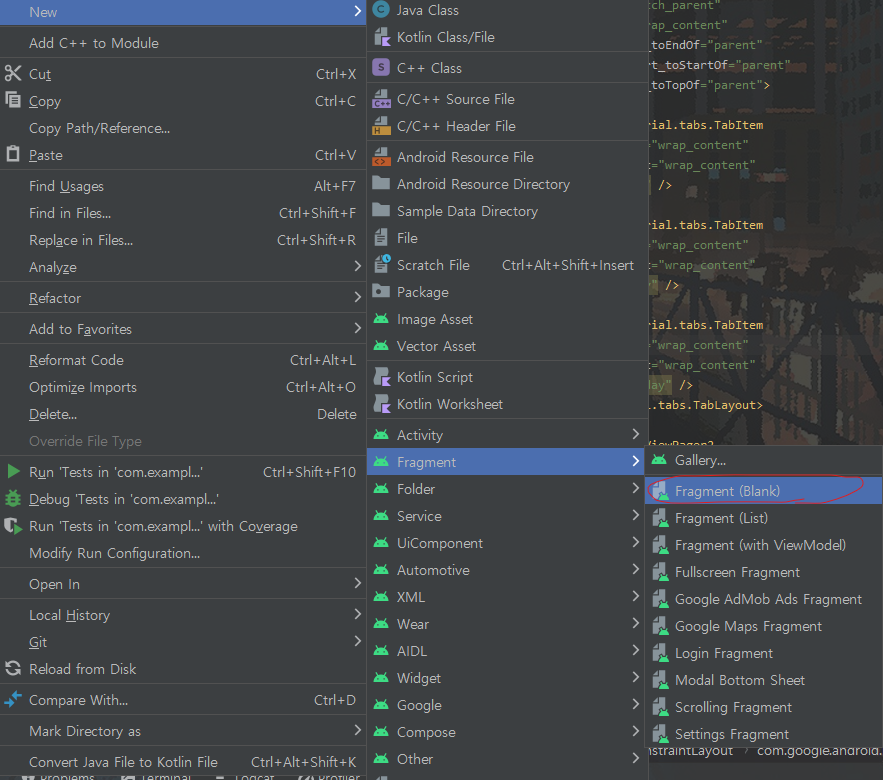Select Optimize Imports
The height and width of the screenshot is (780, 883).
(183, 387)
